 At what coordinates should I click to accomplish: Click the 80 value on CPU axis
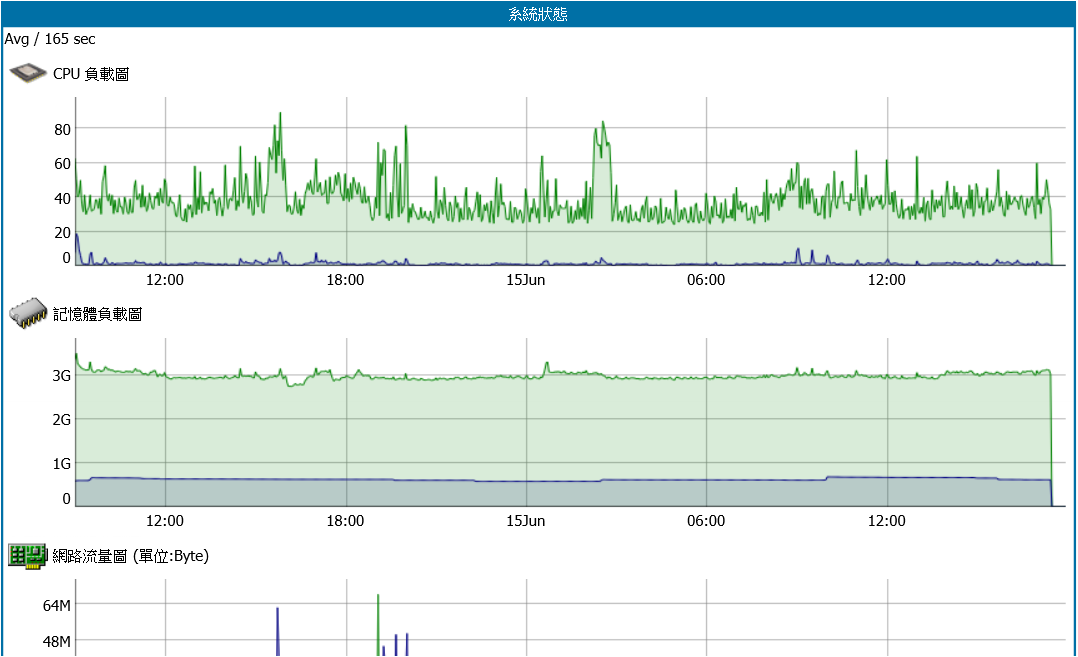(x=62, y=129)
